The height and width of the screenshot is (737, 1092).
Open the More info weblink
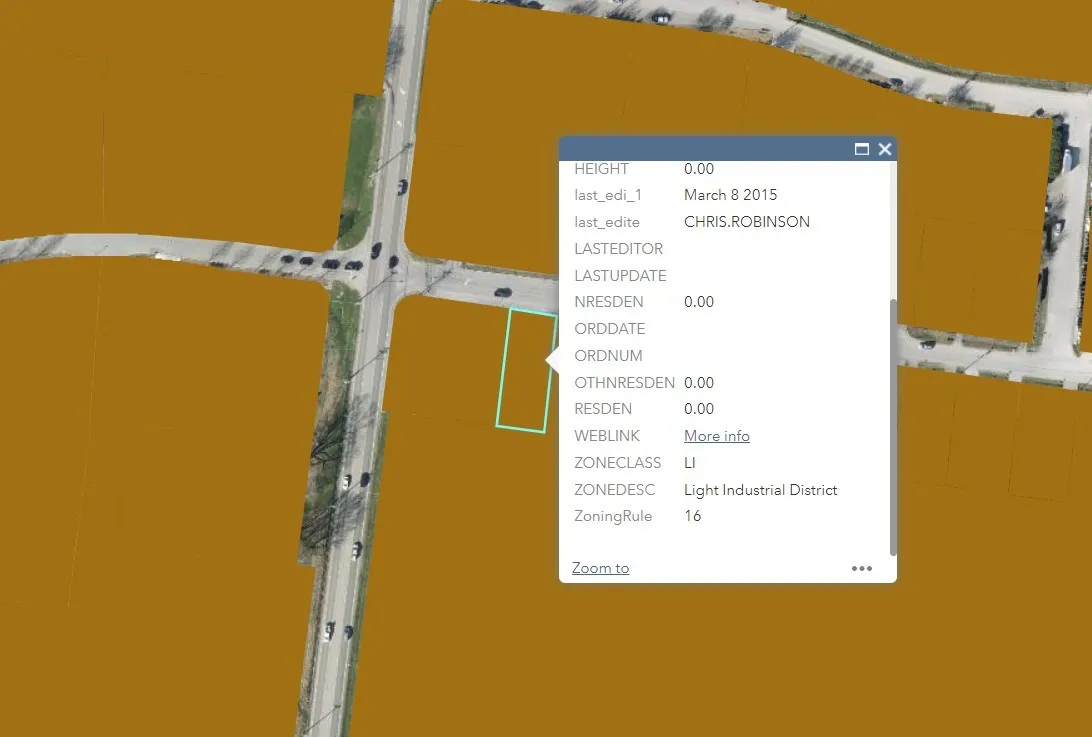click(x=716, y=436)
